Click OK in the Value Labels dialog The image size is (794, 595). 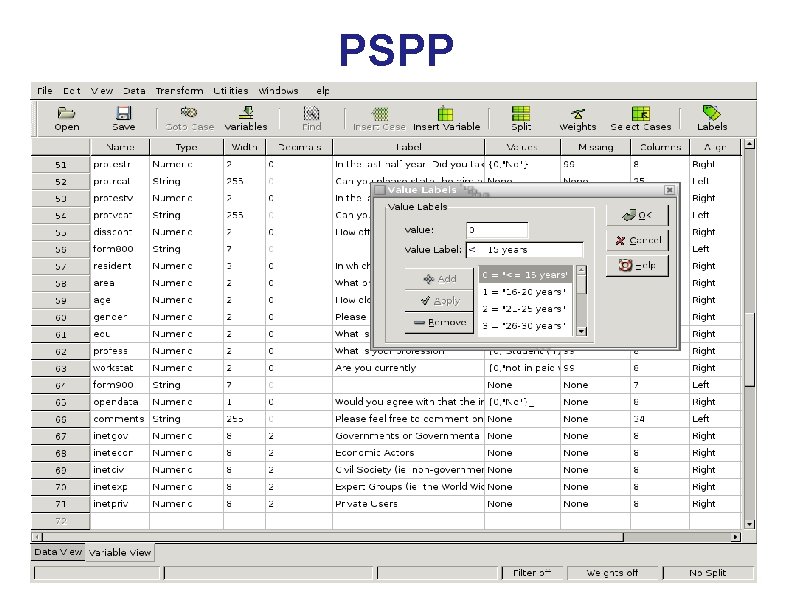(637, 215)
